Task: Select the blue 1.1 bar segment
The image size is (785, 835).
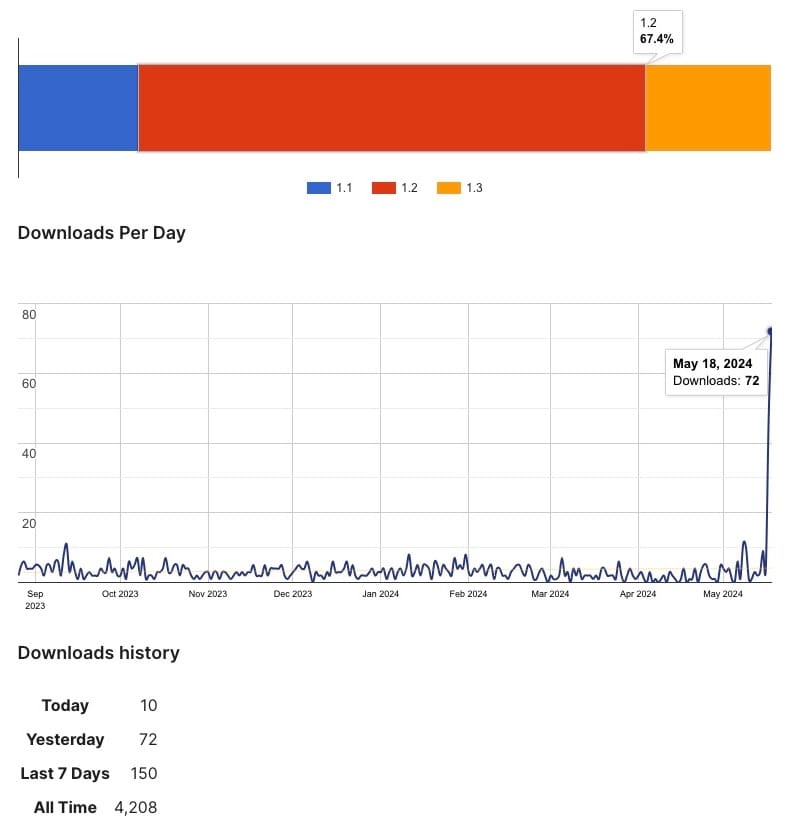Action: [x=78, y=108]
